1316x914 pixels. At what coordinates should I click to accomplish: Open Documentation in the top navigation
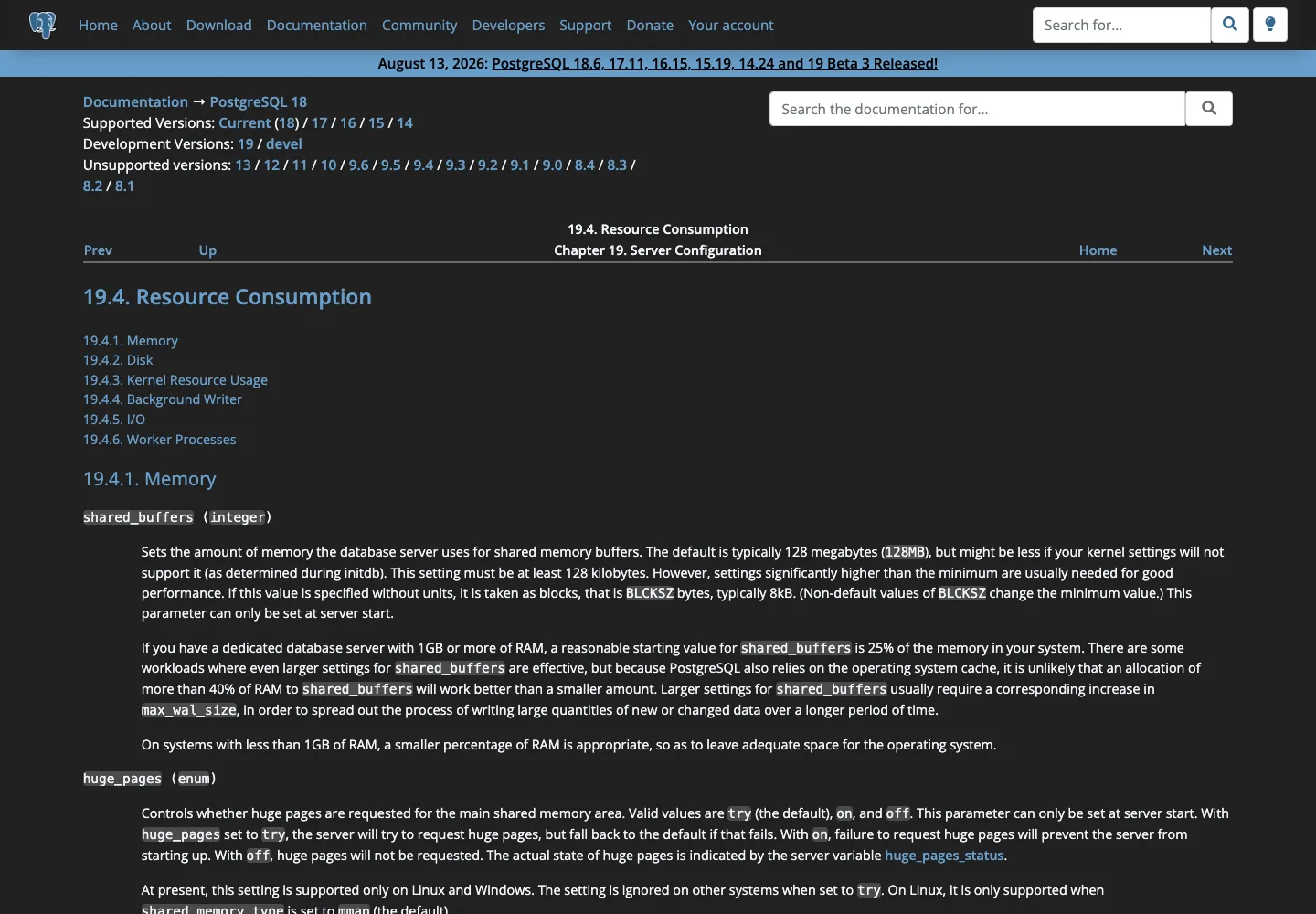coord(317,25)
